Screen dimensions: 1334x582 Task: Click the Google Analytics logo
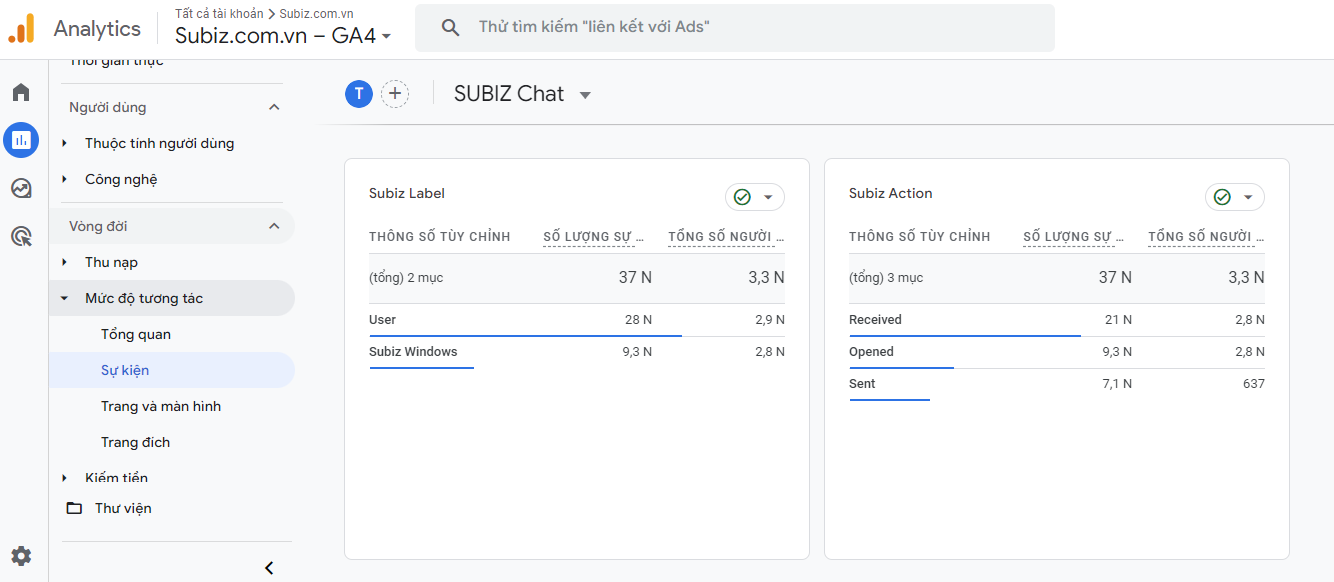tap(22, 29)
